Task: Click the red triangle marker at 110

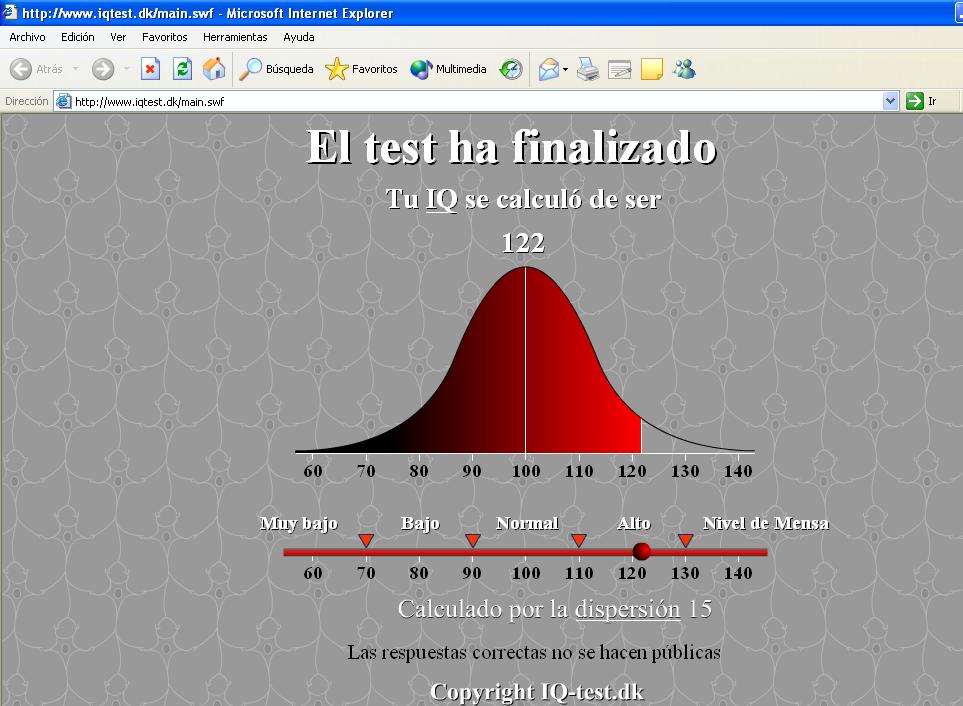Action: [x=579, y=540]
